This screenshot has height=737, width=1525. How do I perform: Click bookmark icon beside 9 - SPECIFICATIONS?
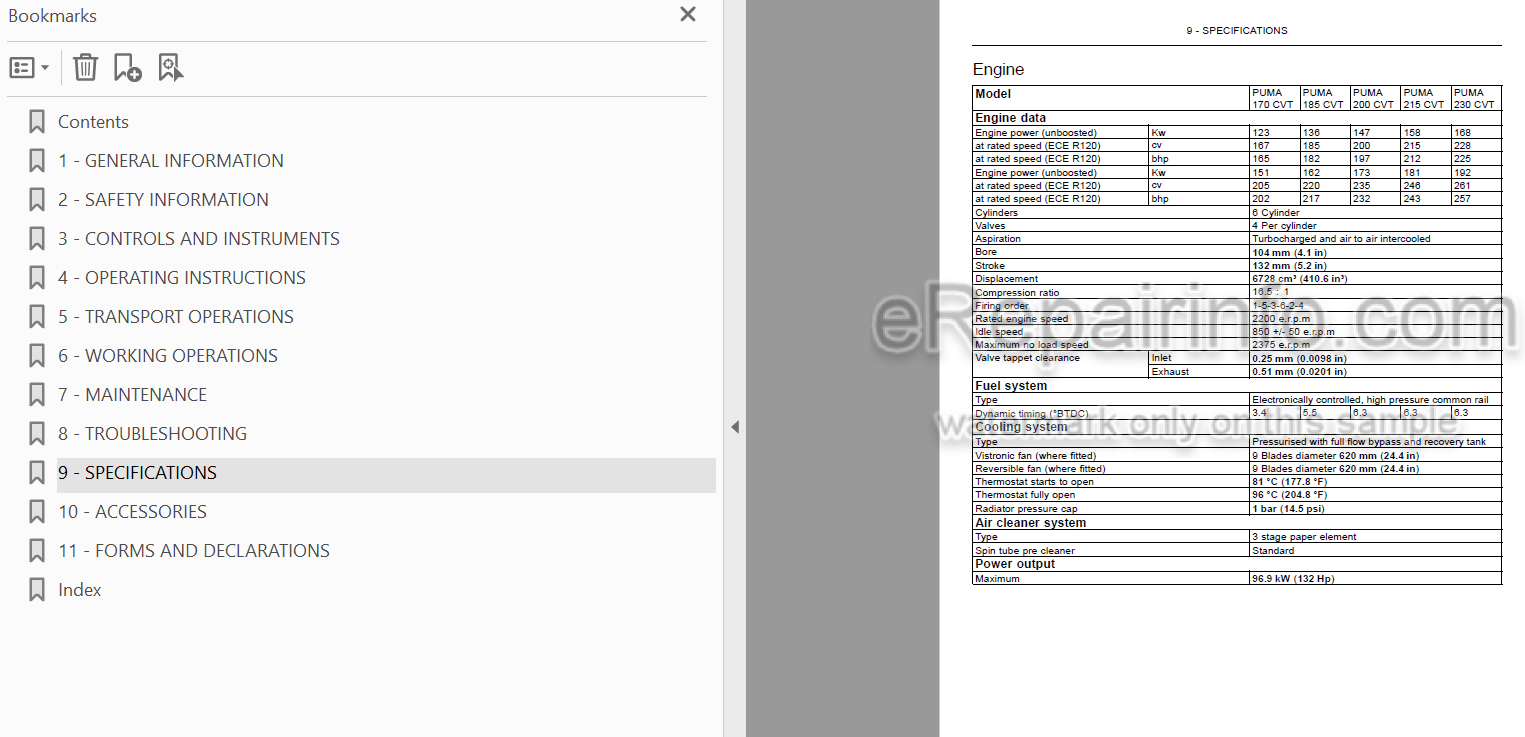click(x=37, y=473)
